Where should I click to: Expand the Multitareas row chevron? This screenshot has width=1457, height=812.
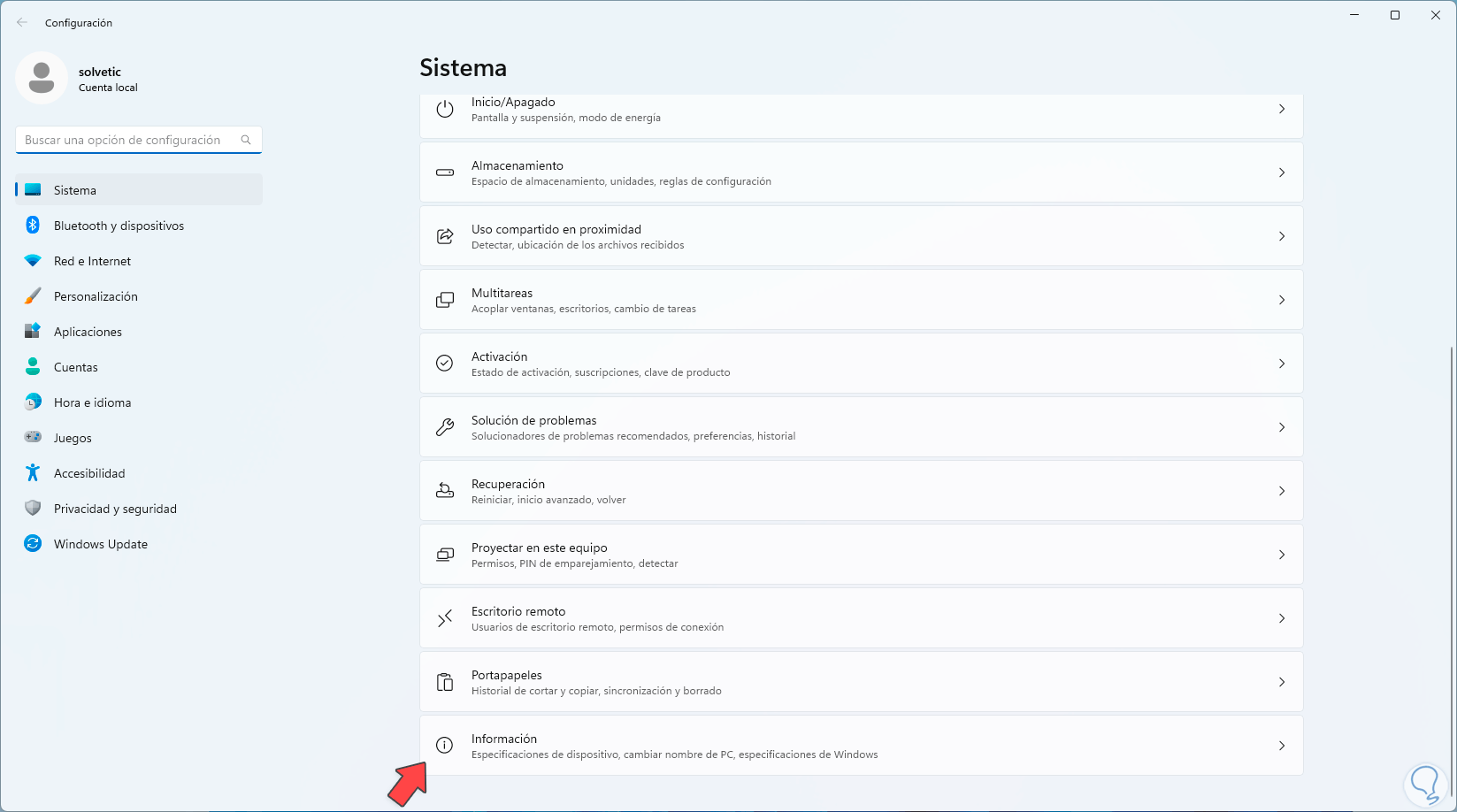tap(1282, 300)
